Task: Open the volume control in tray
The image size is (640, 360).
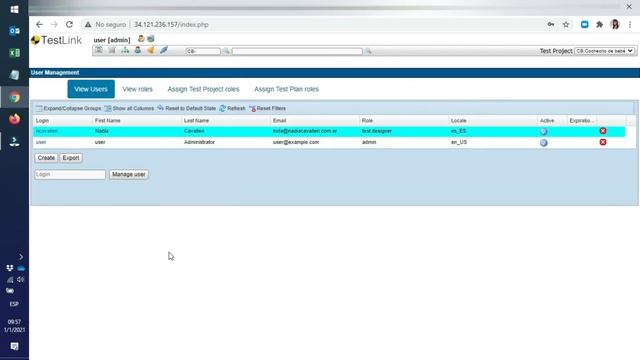Action: click(x=20, y=280)
